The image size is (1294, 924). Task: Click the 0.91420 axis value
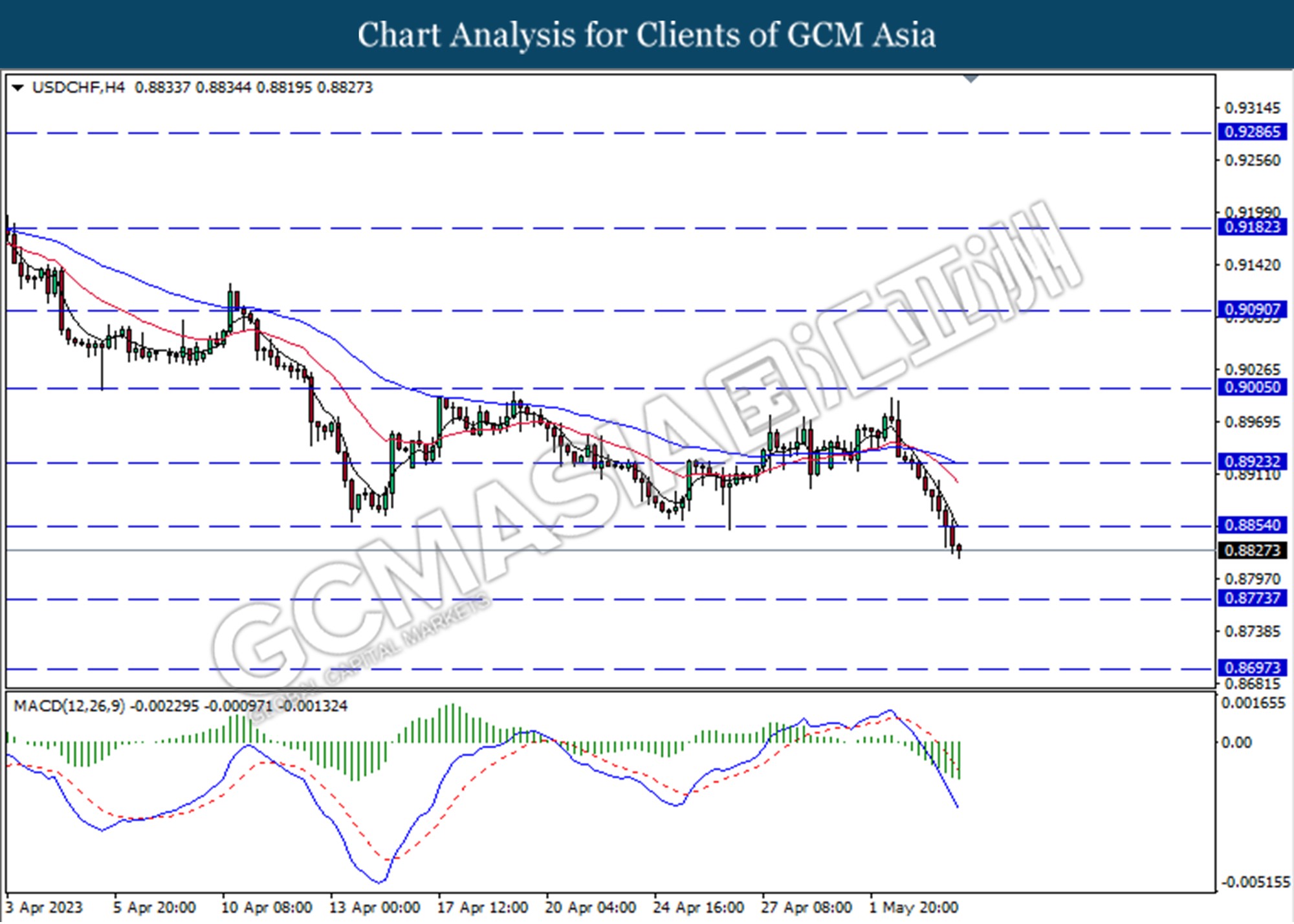(x=1253, y=265)
